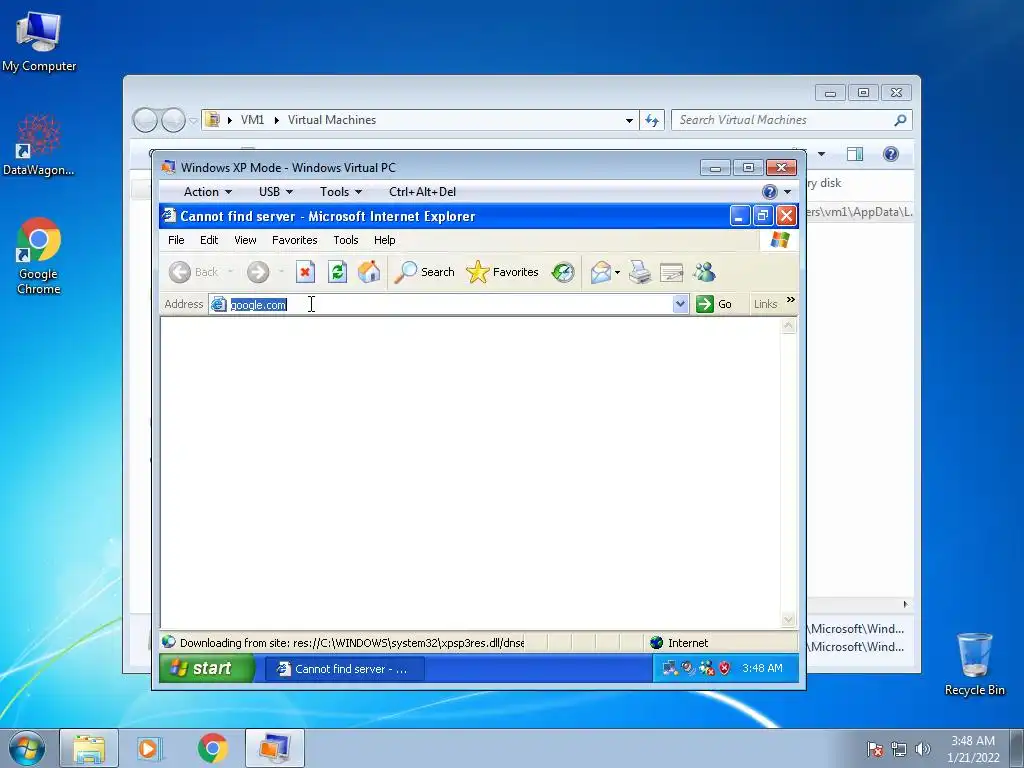Click the Windows flag logo in IE
Image resolution: width=1024 pixels, height=768 pixels.
(779, 240)
